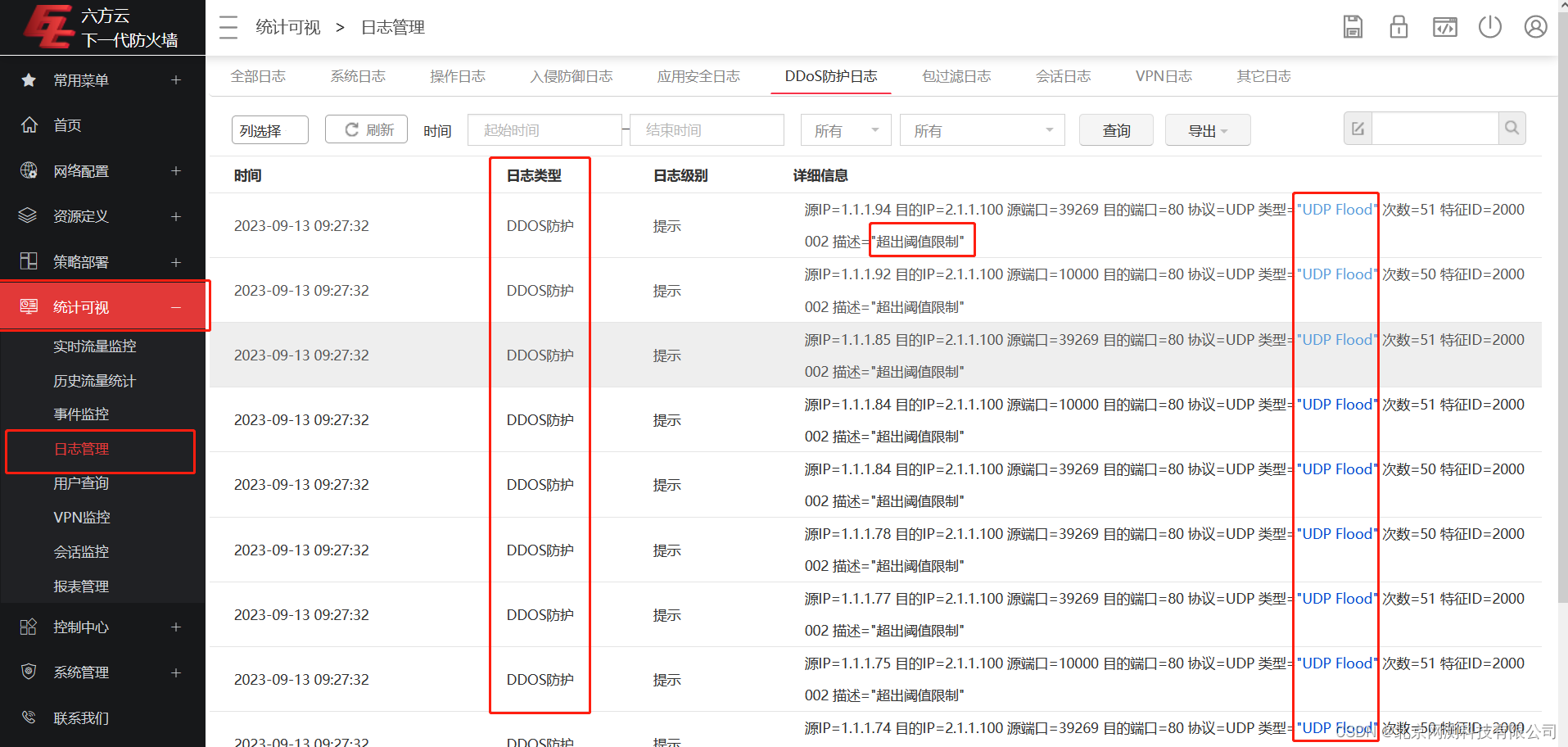Click the monitor icon for 统计可视

(29, 306)
